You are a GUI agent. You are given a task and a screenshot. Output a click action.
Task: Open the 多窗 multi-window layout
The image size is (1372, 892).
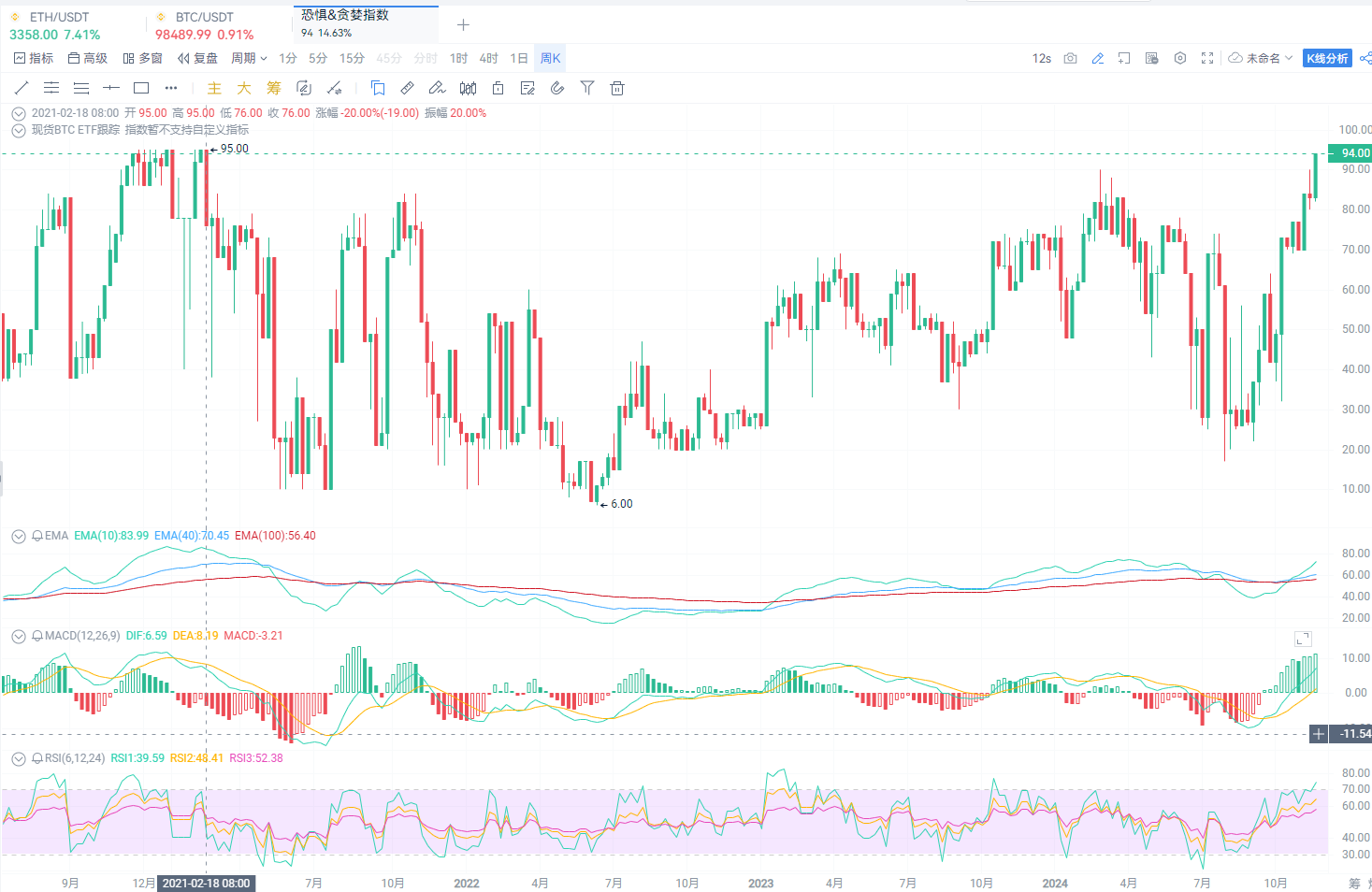click(x=142, y=58)
